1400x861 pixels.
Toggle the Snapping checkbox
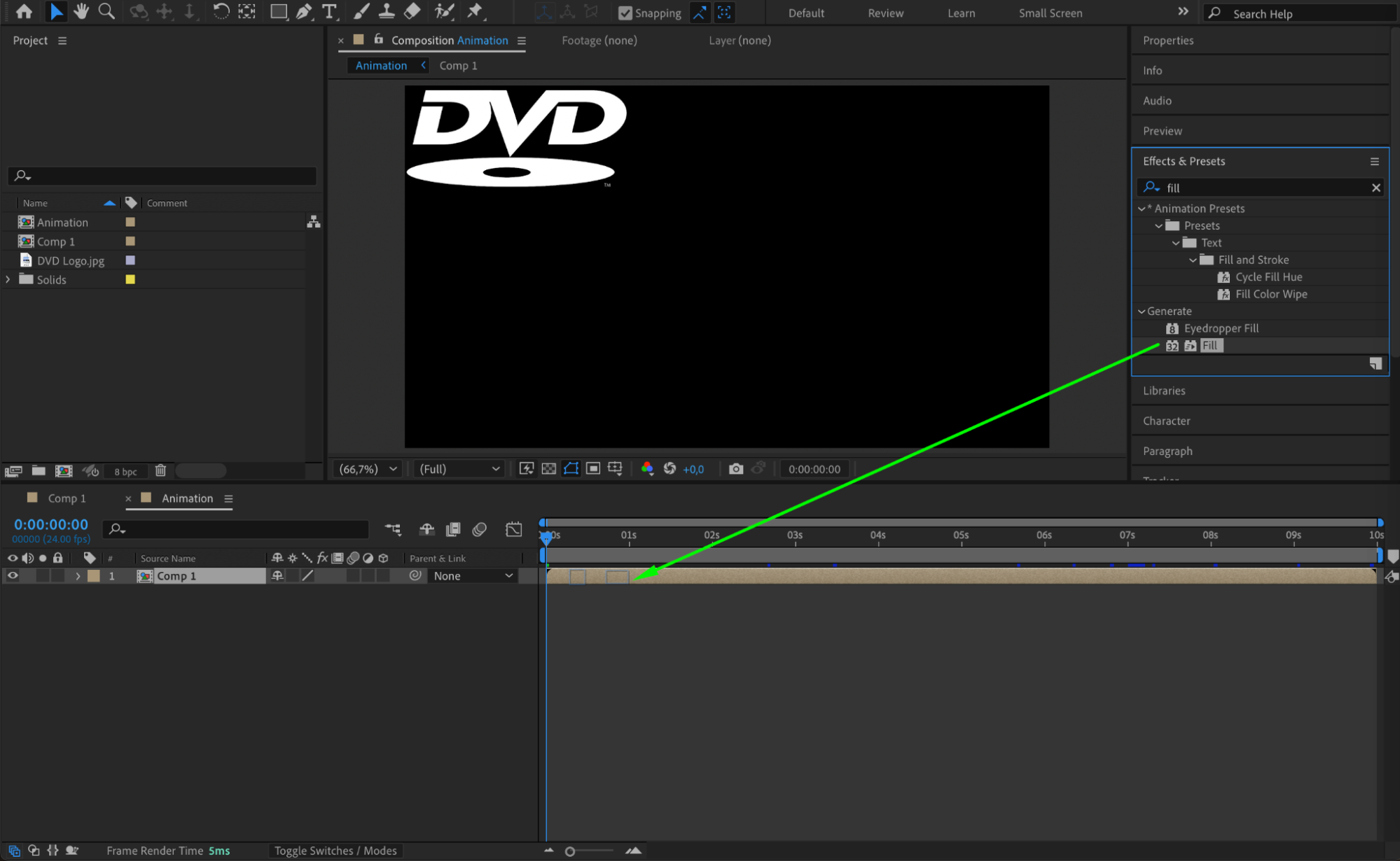coord(625,13)
